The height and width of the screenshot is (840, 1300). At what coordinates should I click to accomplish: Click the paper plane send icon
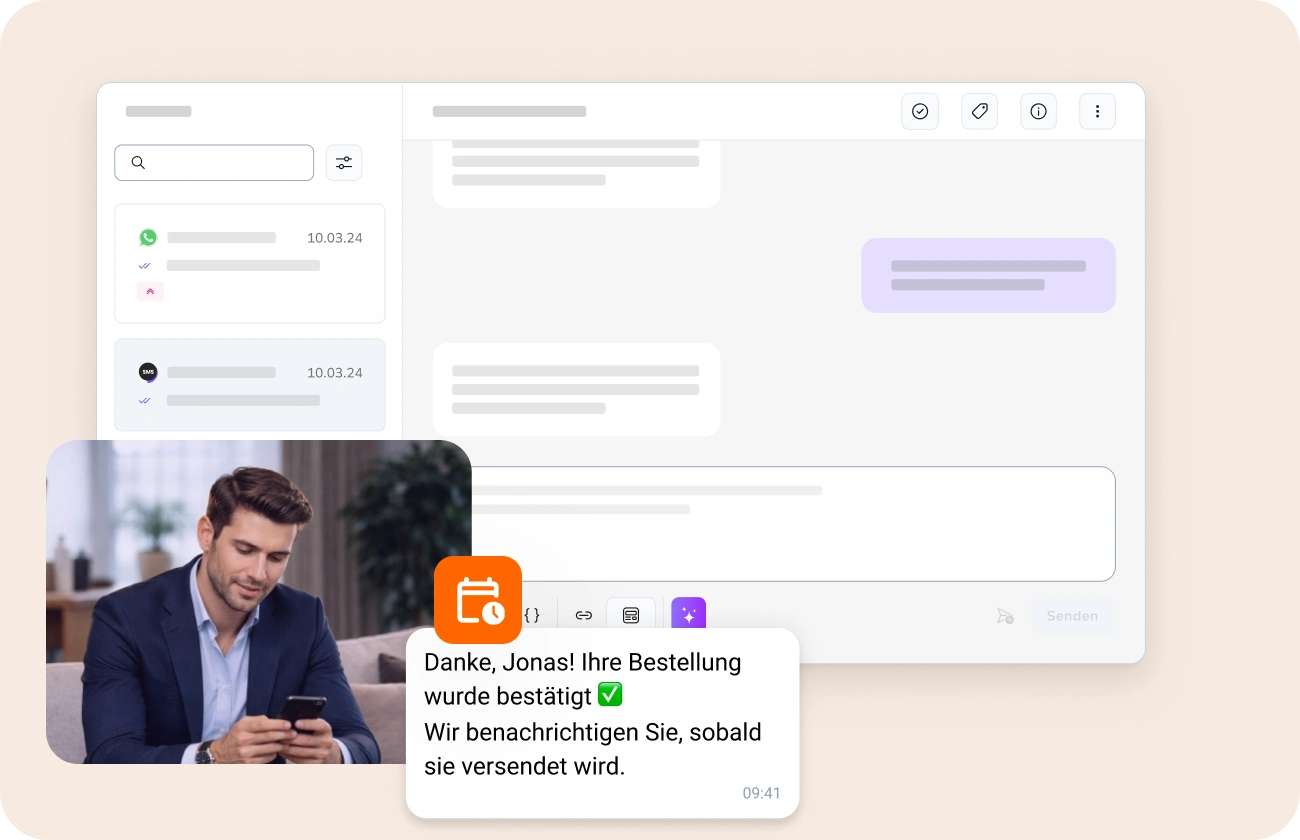[x=1005, y=616]
